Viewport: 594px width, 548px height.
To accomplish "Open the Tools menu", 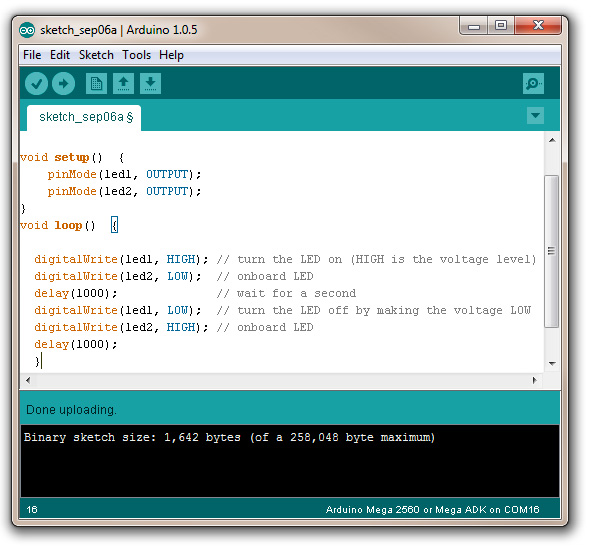I will click(x=136, y=55).
